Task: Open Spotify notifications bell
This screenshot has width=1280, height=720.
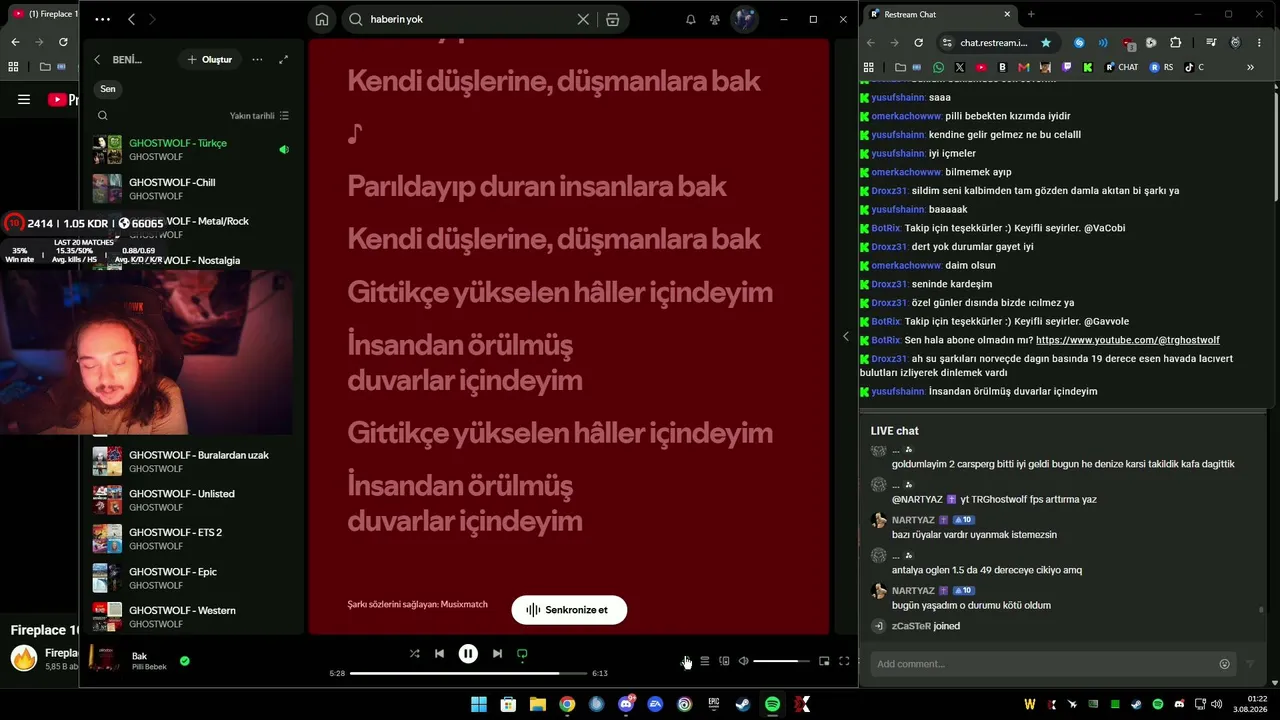Action: coord(690,19)
